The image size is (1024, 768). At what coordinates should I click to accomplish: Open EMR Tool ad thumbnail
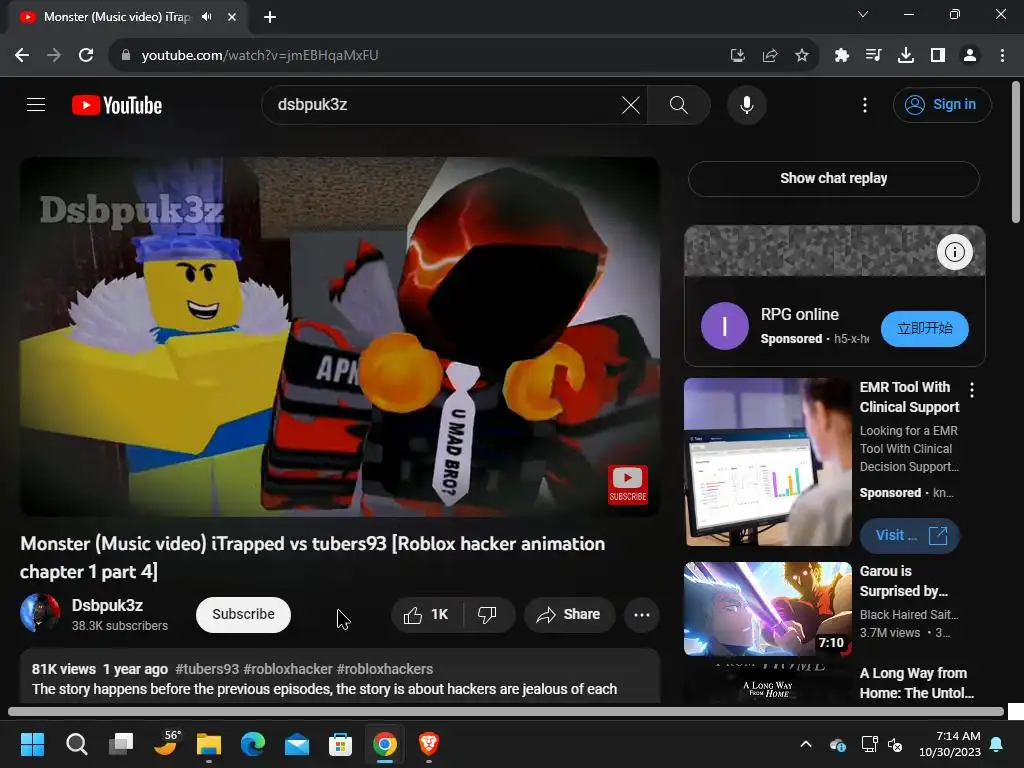pyautogui.click(x=767, y=461)
